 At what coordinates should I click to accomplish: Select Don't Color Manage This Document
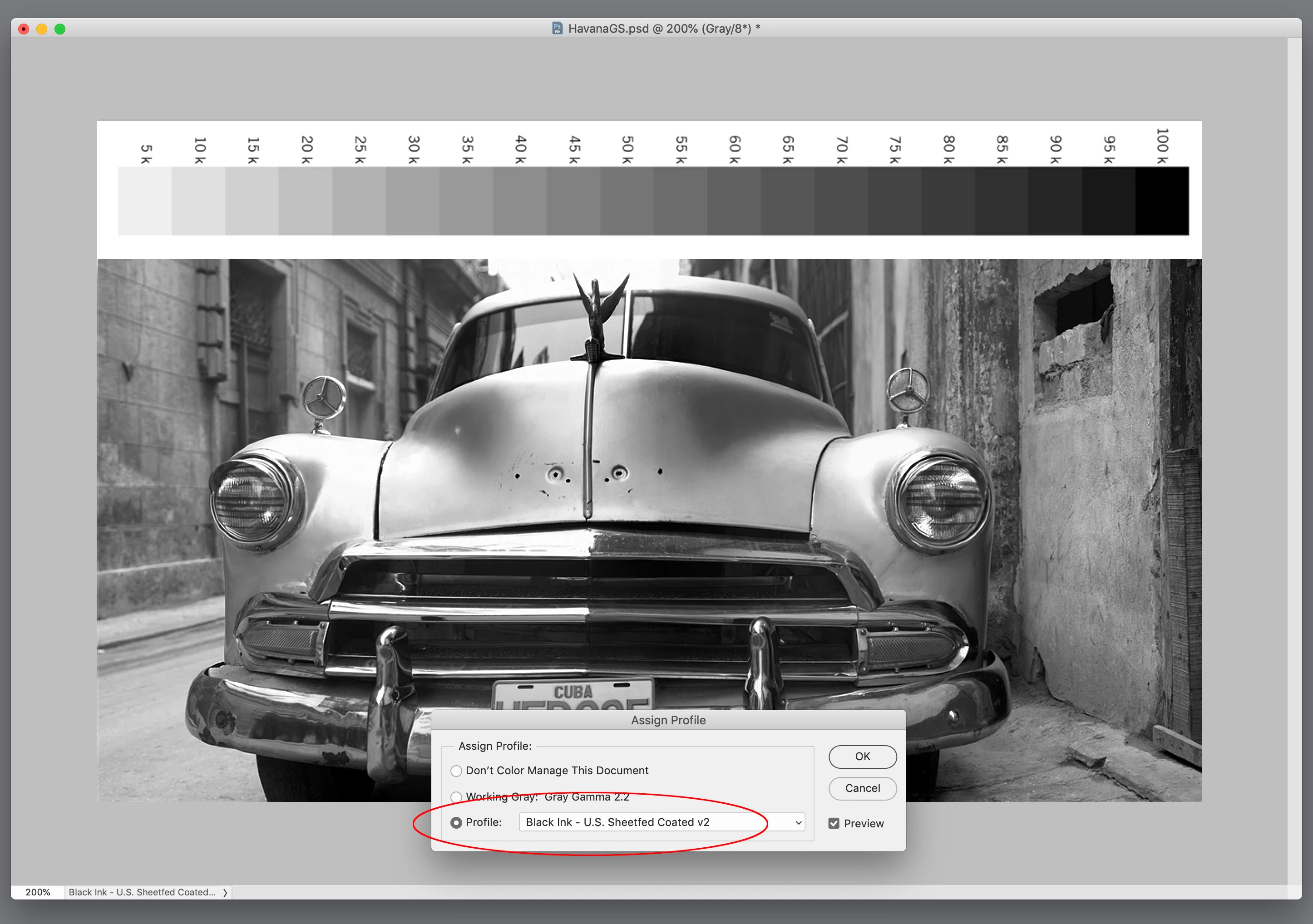(x=456, y=771)
